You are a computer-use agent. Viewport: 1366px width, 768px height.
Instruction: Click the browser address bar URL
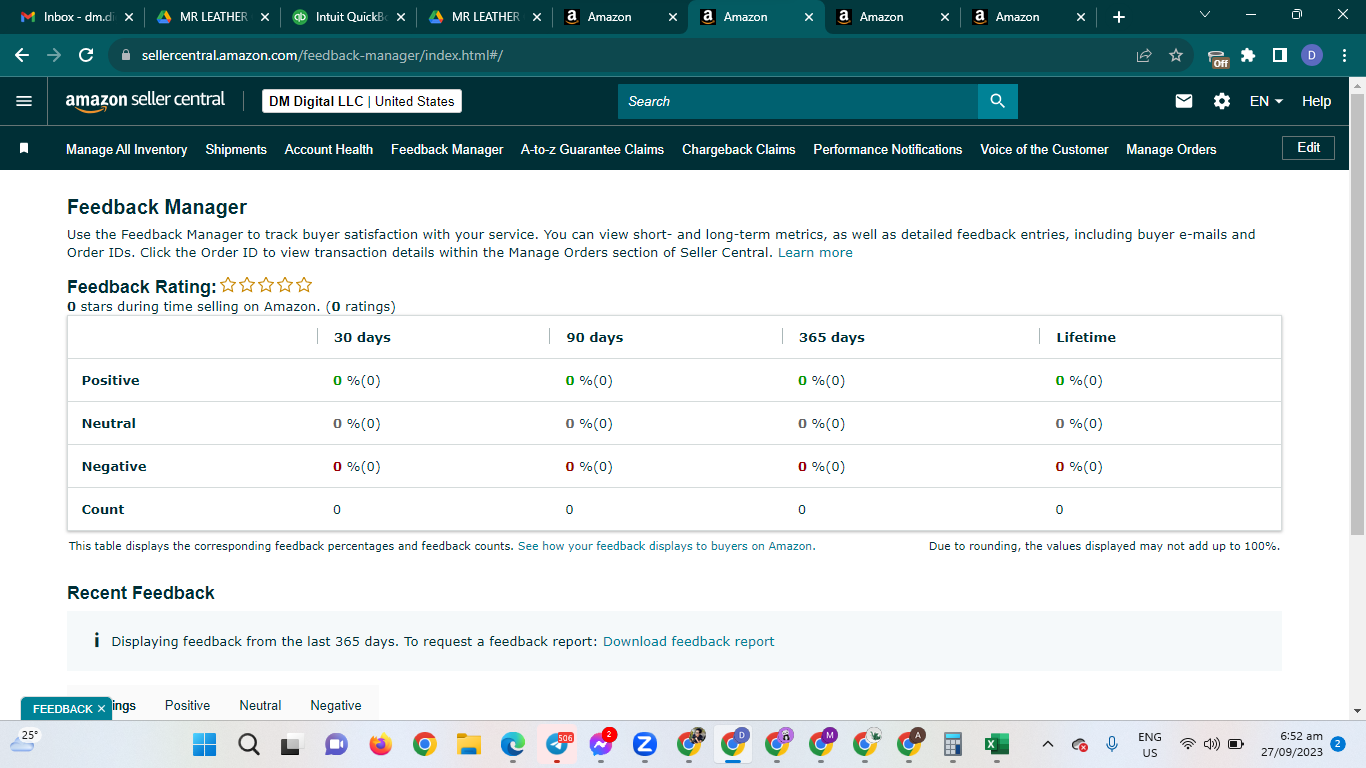tap(322, 55)
